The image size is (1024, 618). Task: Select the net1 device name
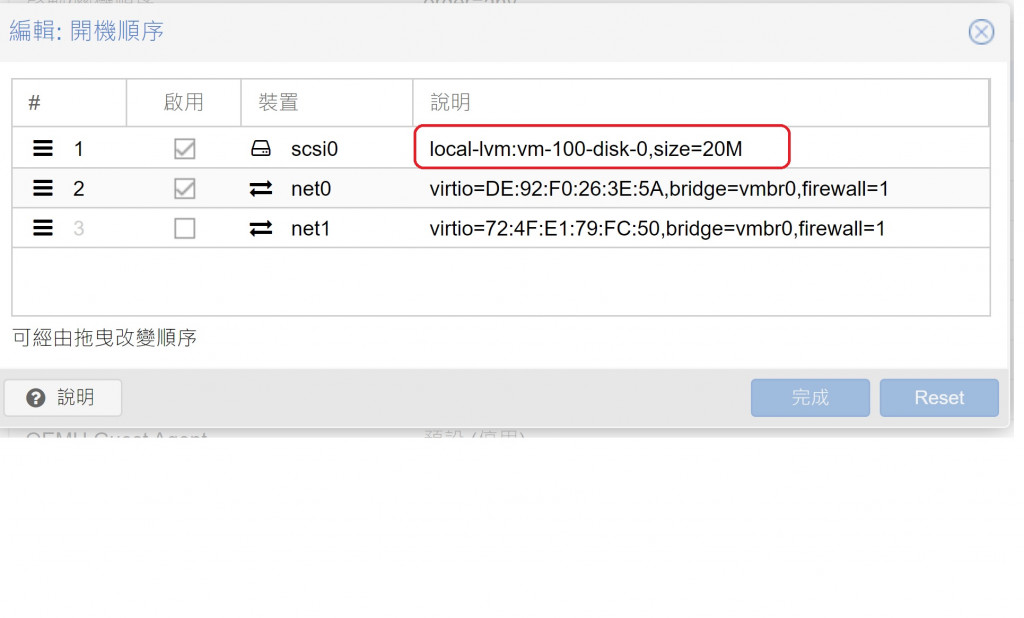(x=310, y=229)
